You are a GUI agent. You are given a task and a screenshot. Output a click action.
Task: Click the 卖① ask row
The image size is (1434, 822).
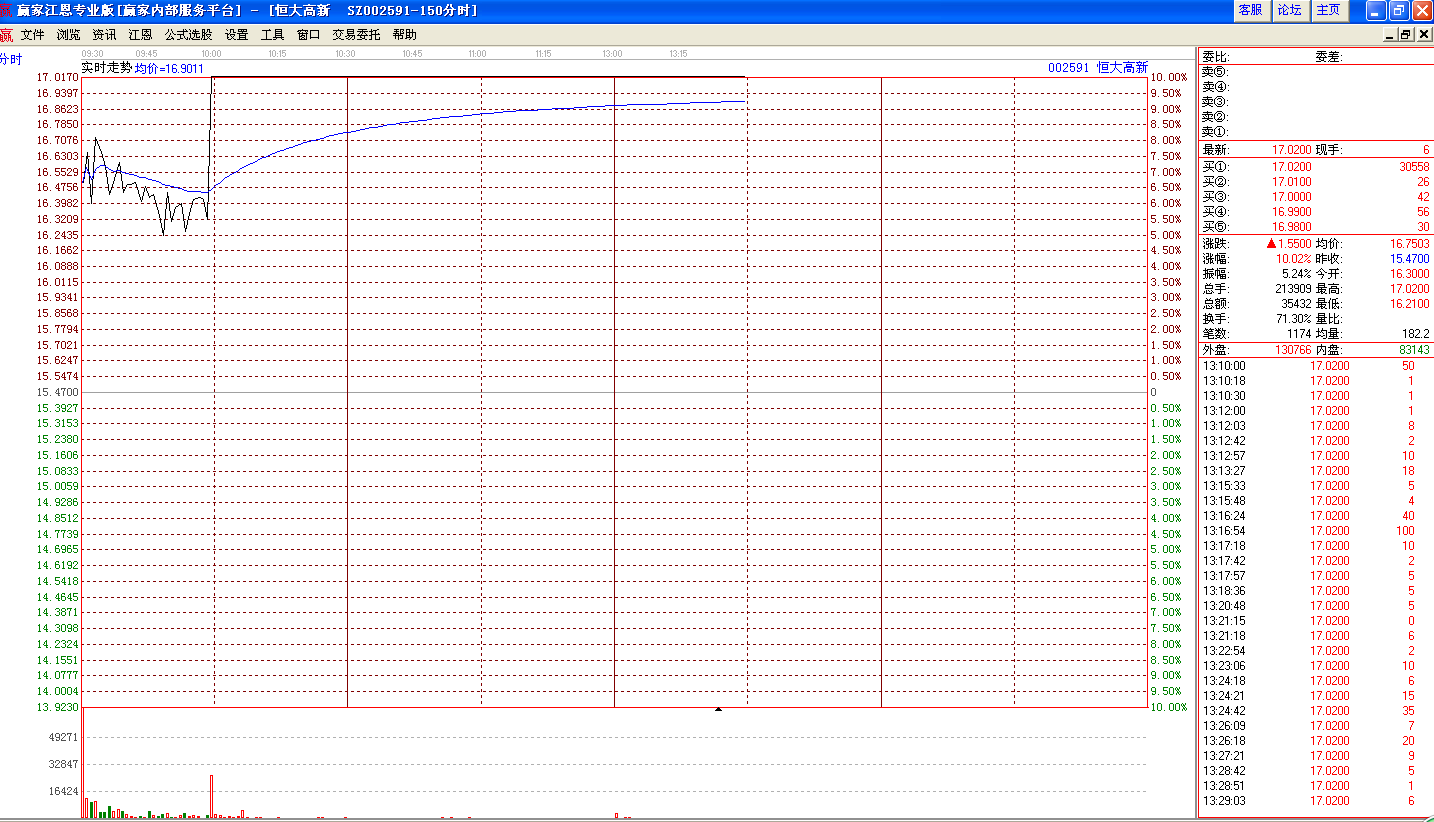click(1316, 132)
